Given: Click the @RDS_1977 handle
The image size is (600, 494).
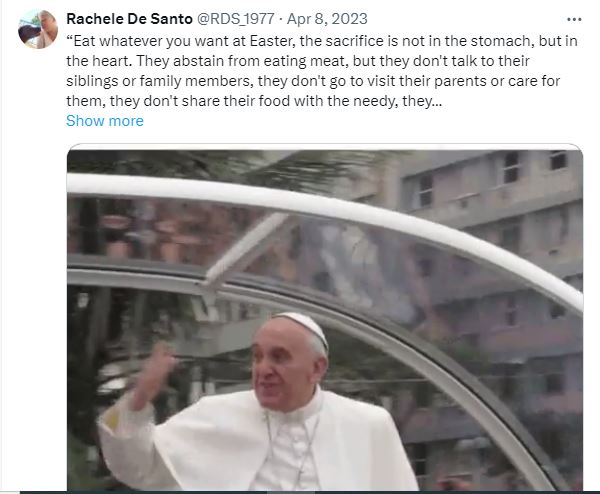Looking at the screenshot, I should (x=235, y=19).
